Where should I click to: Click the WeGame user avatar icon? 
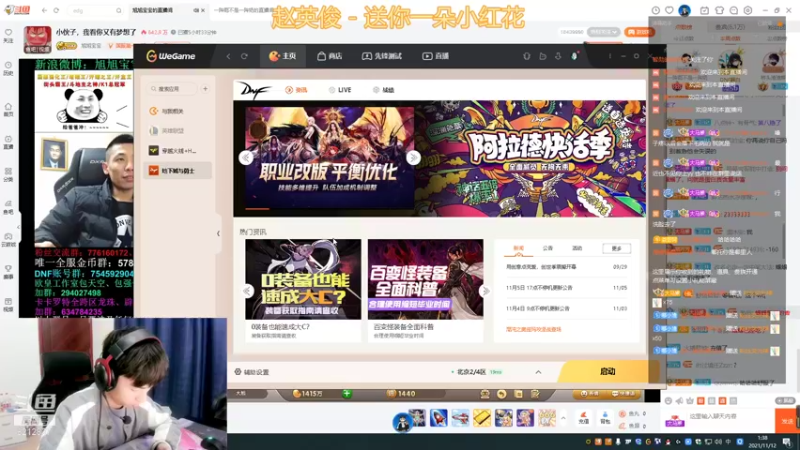(x=574, y=56)
